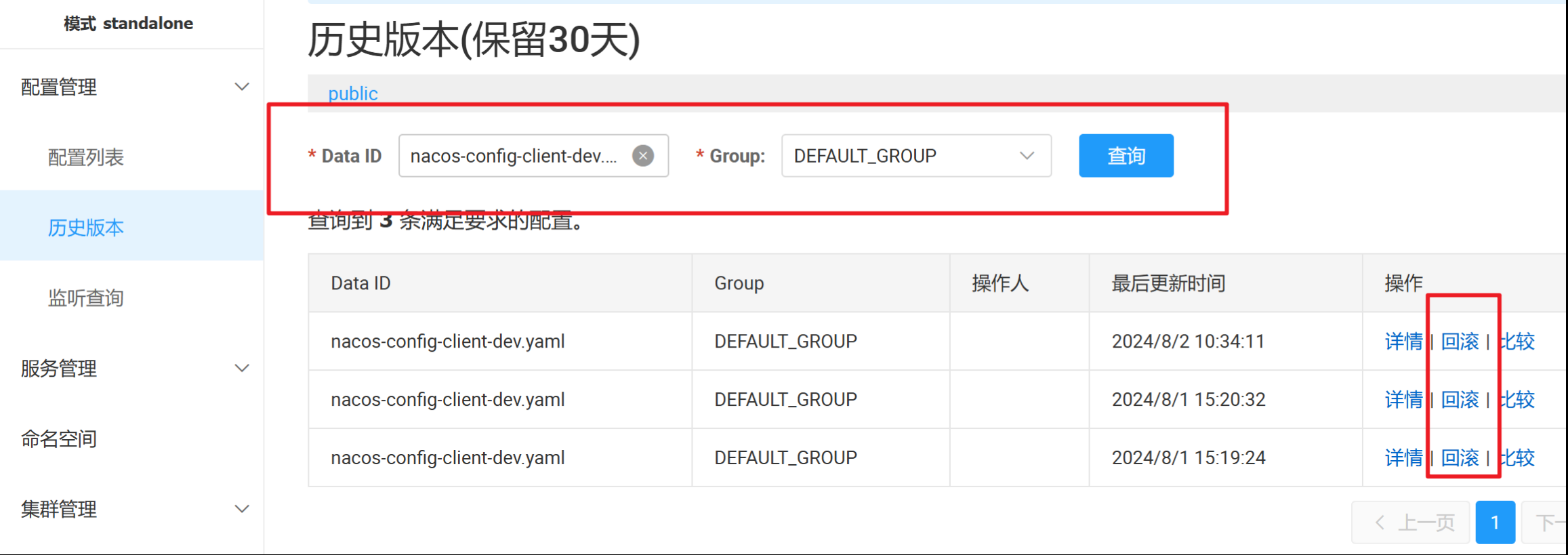Open 配置列表 in the sidebar
The image size is (1568, 555).
(x=86, y=157)
